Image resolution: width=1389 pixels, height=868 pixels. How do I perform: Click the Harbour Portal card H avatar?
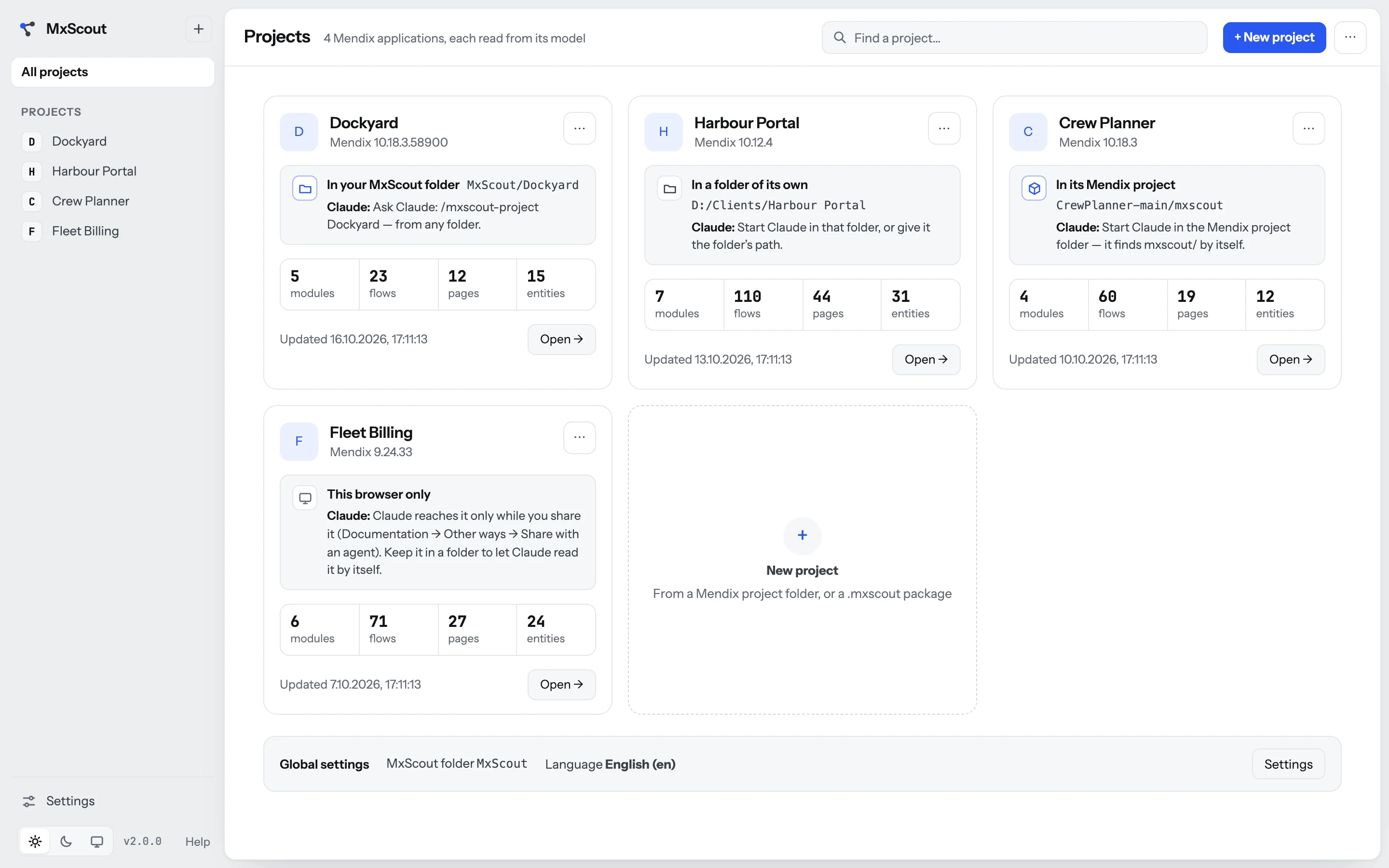(x=663, y=132)
